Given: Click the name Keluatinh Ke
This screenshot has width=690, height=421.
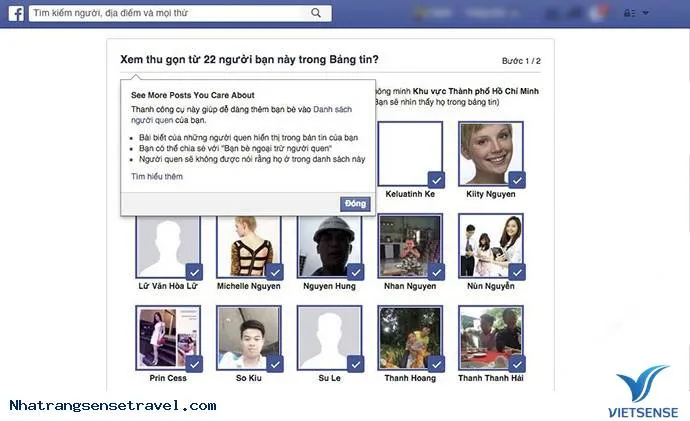Looking at the screenshot, I should (x=410, y=194).
